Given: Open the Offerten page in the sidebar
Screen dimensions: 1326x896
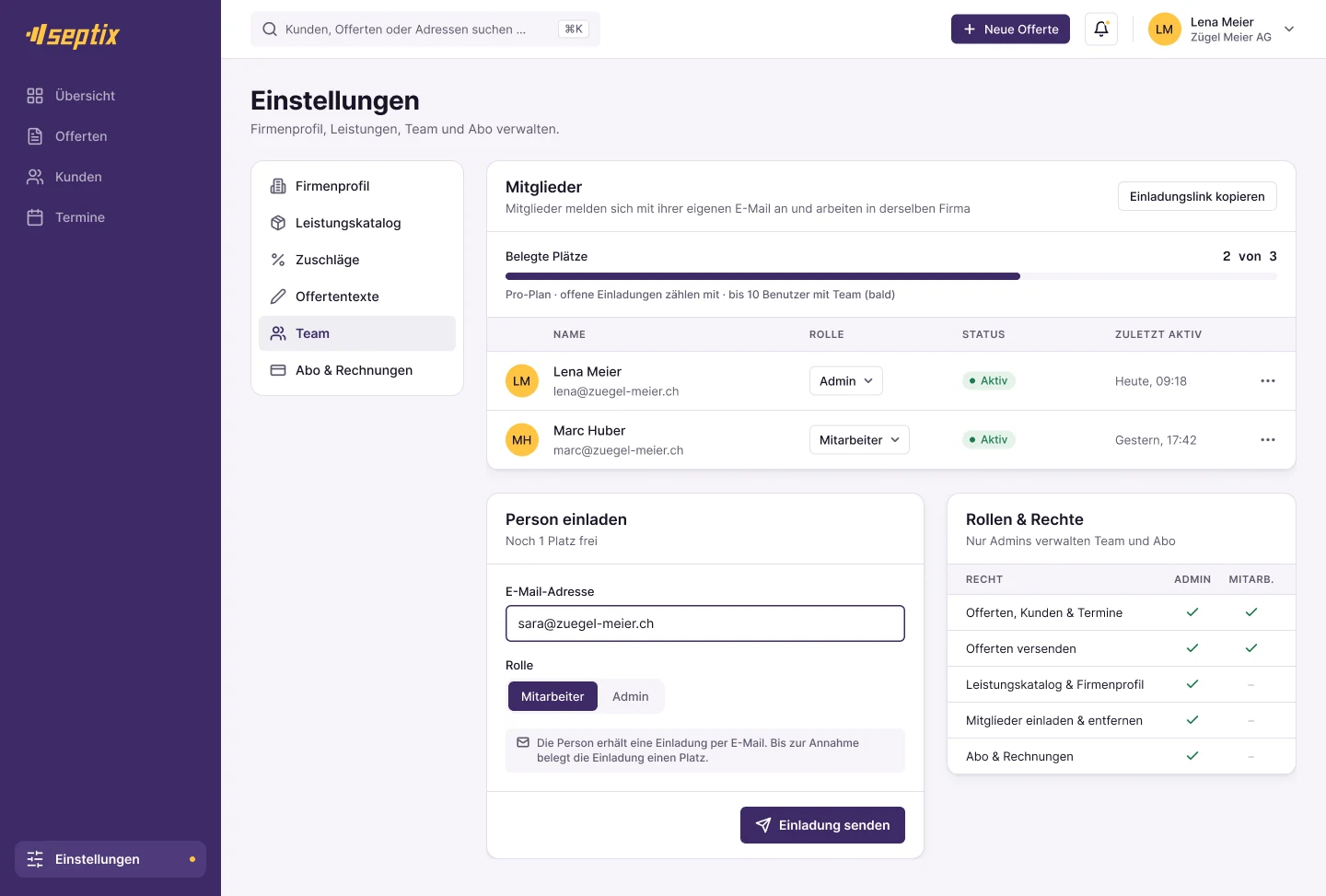Looking at the screenshot, I should (110, 136).
